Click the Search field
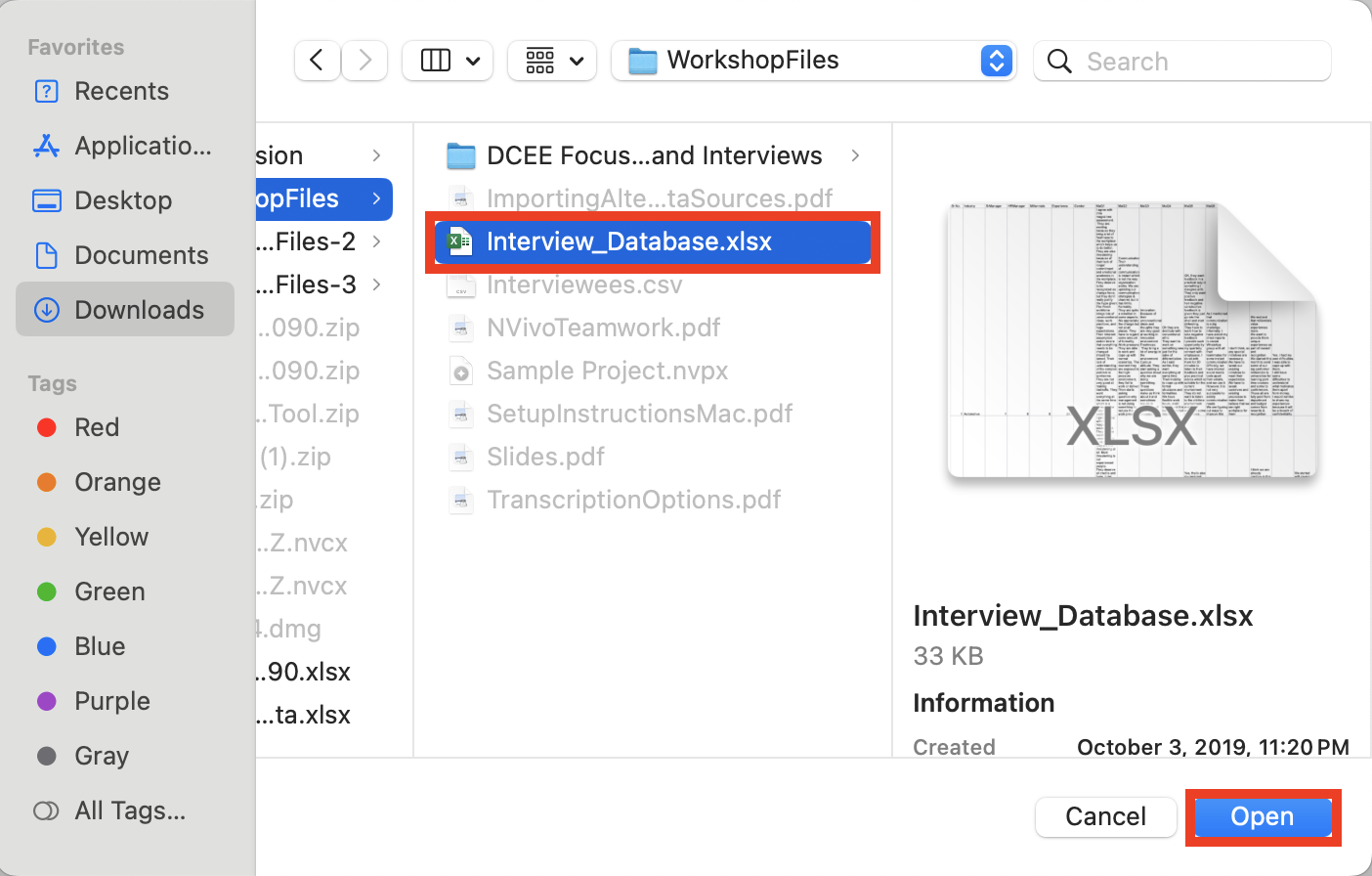 [1182, 61]
